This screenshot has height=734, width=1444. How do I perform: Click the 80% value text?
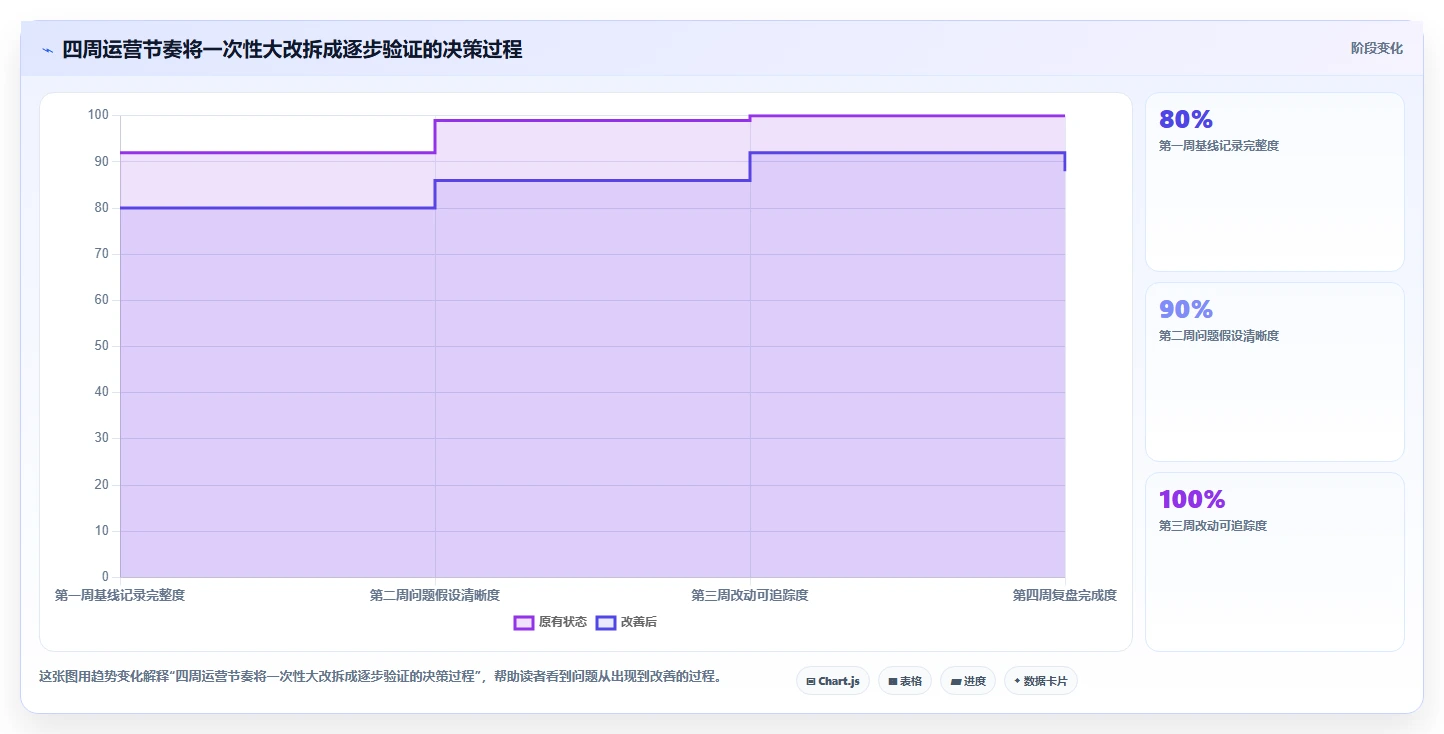pos(1185,119)
